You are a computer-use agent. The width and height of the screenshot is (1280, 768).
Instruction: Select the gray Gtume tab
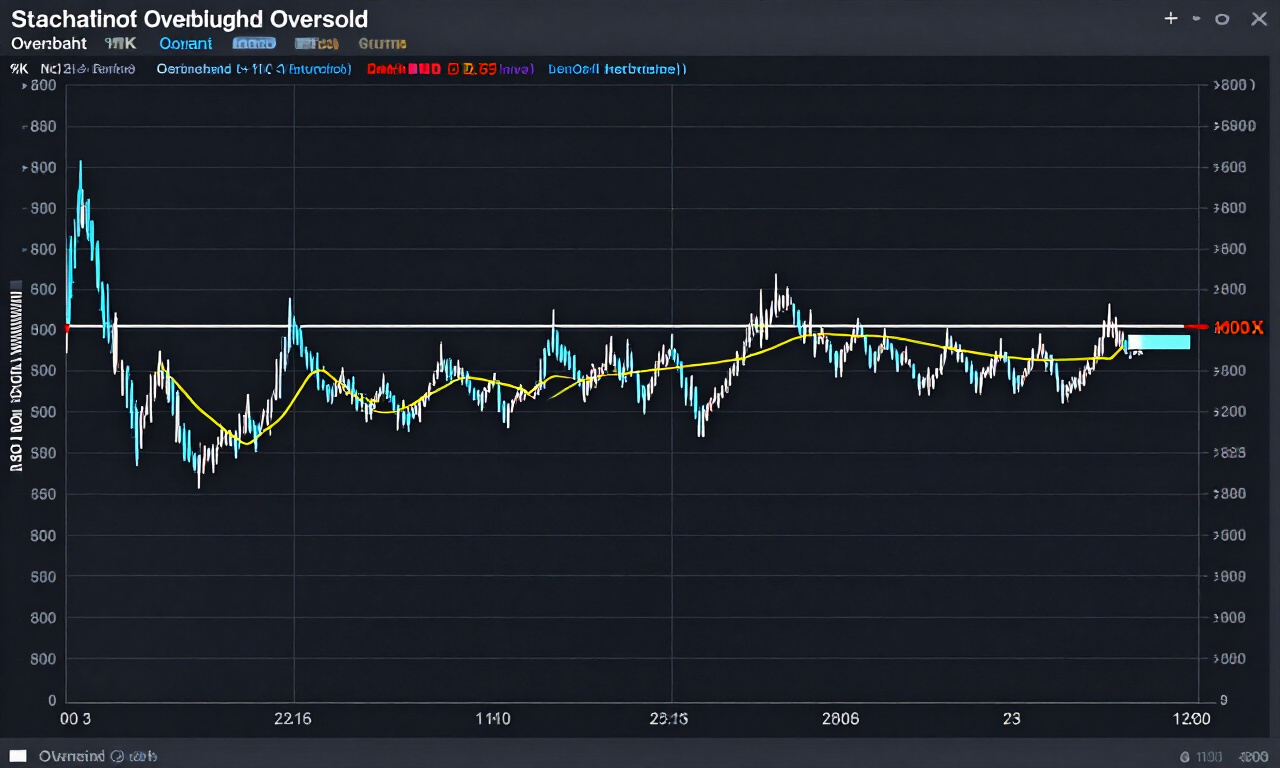[x=382, y=44]
